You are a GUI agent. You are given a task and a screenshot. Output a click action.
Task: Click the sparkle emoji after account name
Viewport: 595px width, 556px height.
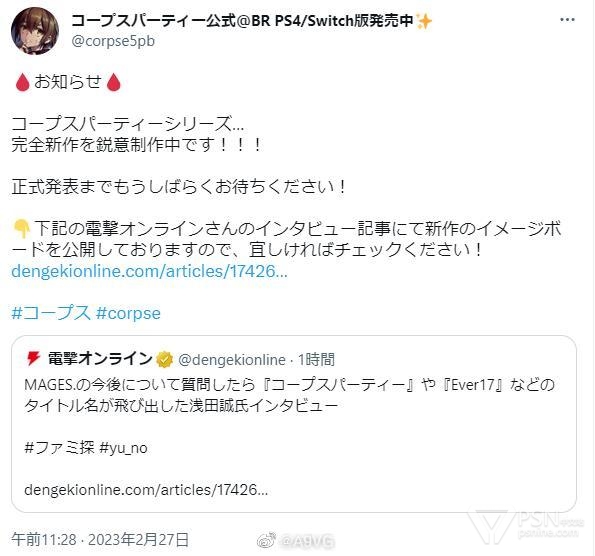pos(423,21)
